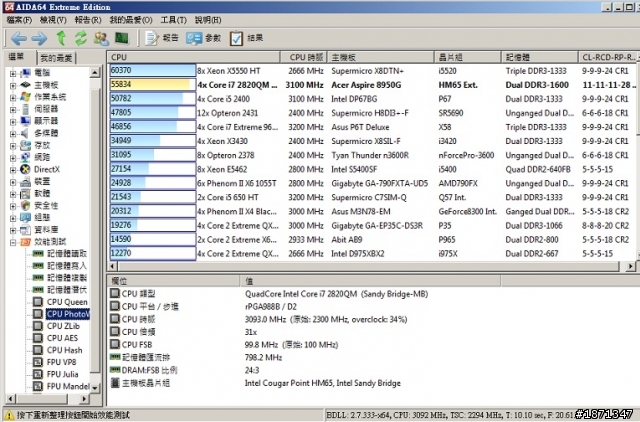This screenshot has width=640, height=422.
Task: Click the Back arrow toolbar icon
Action: [x=19, y=39]
